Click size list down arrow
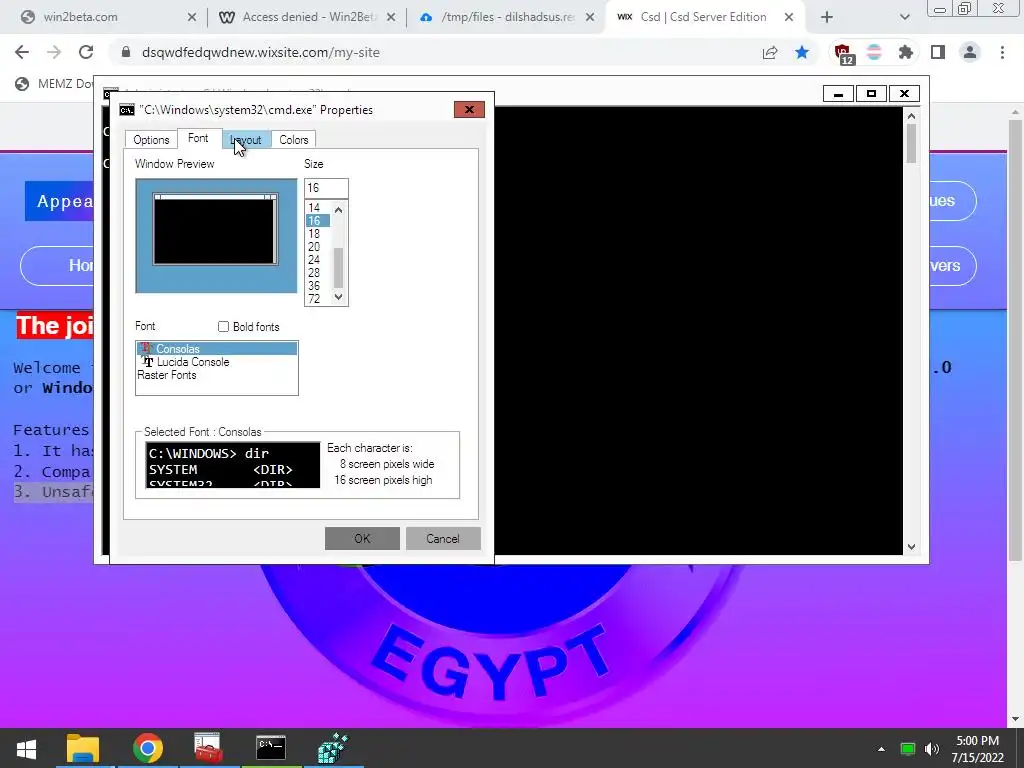The width and height of the screenshot is (1024, 768). pyautogui.click(x=338, y=297)
